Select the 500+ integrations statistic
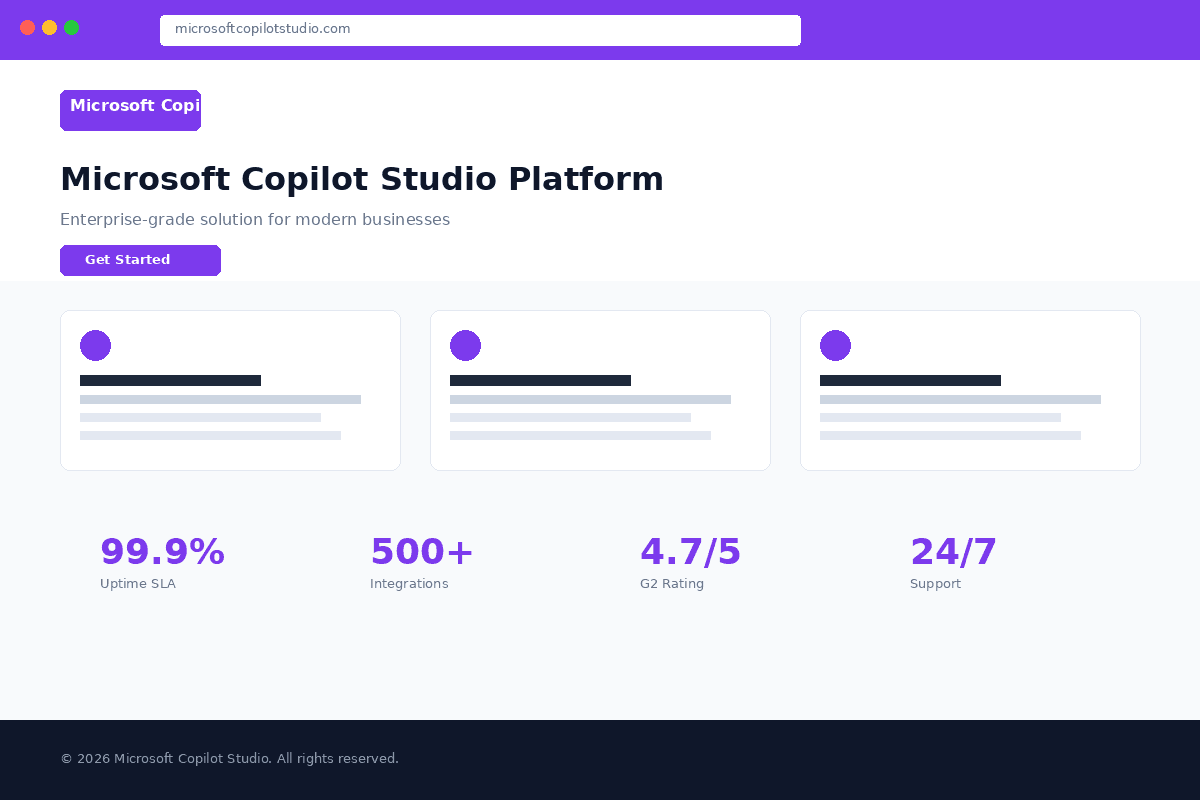The height and width of the screenshot is (800, 1200). (x=421, y=552)
